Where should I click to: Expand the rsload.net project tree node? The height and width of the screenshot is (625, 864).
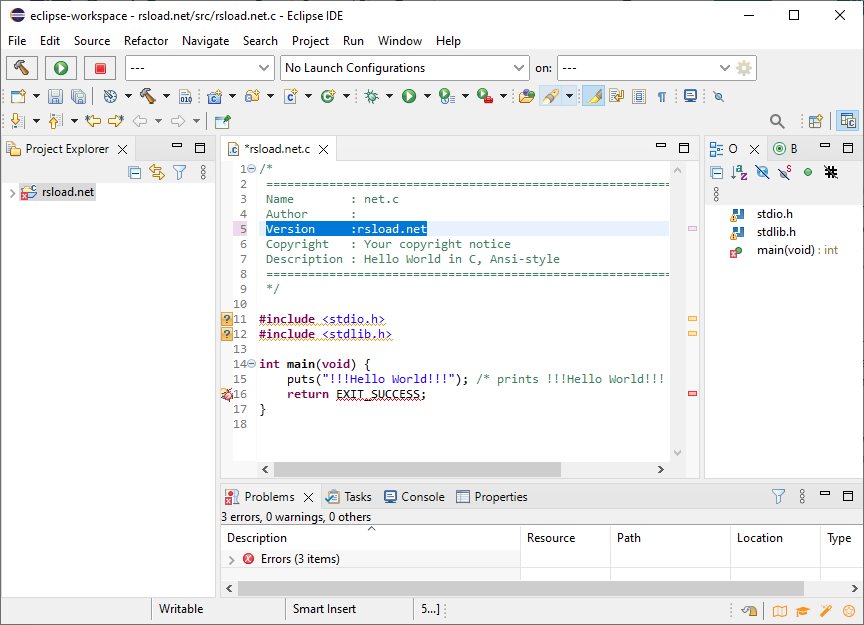(x=12, y=192)
